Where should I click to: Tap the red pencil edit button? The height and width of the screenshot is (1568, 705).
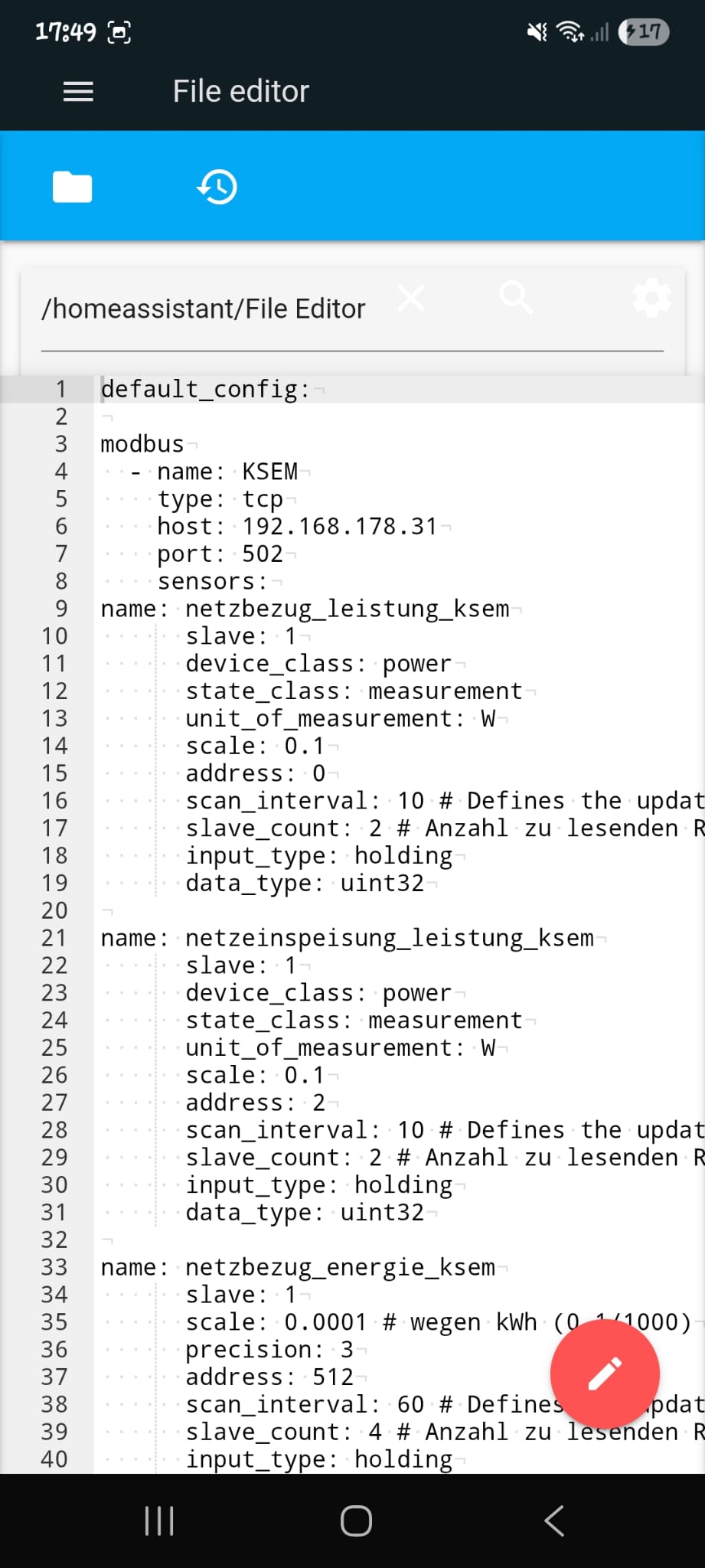(x=604, y=1373)
